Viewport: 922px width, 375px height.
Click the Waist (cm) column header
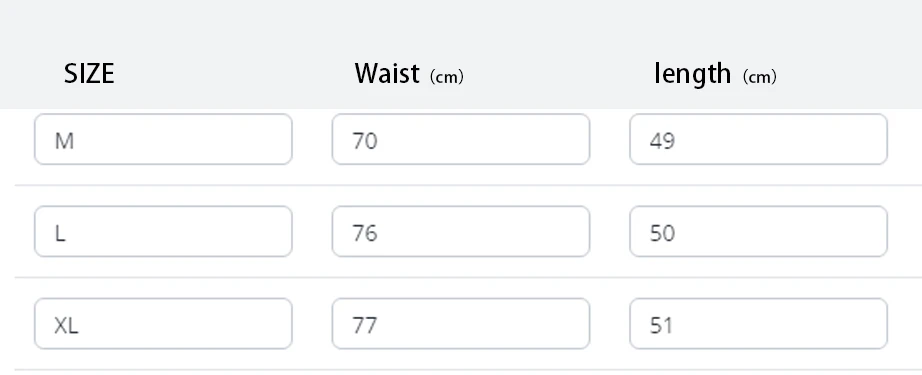pyautogui.click(x=409, y=75)
